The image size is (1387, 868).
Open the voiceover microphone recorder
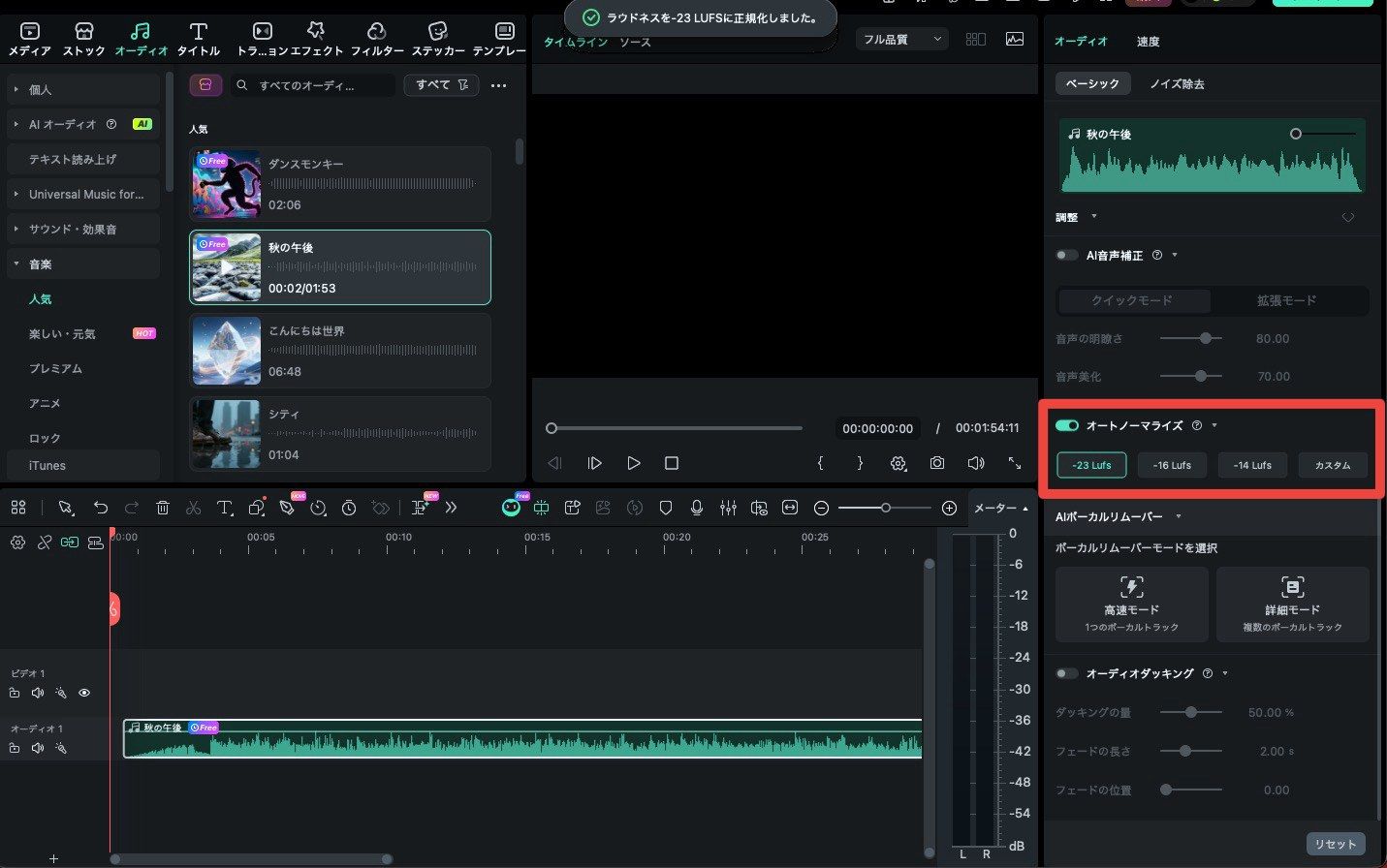coord(697,508)
